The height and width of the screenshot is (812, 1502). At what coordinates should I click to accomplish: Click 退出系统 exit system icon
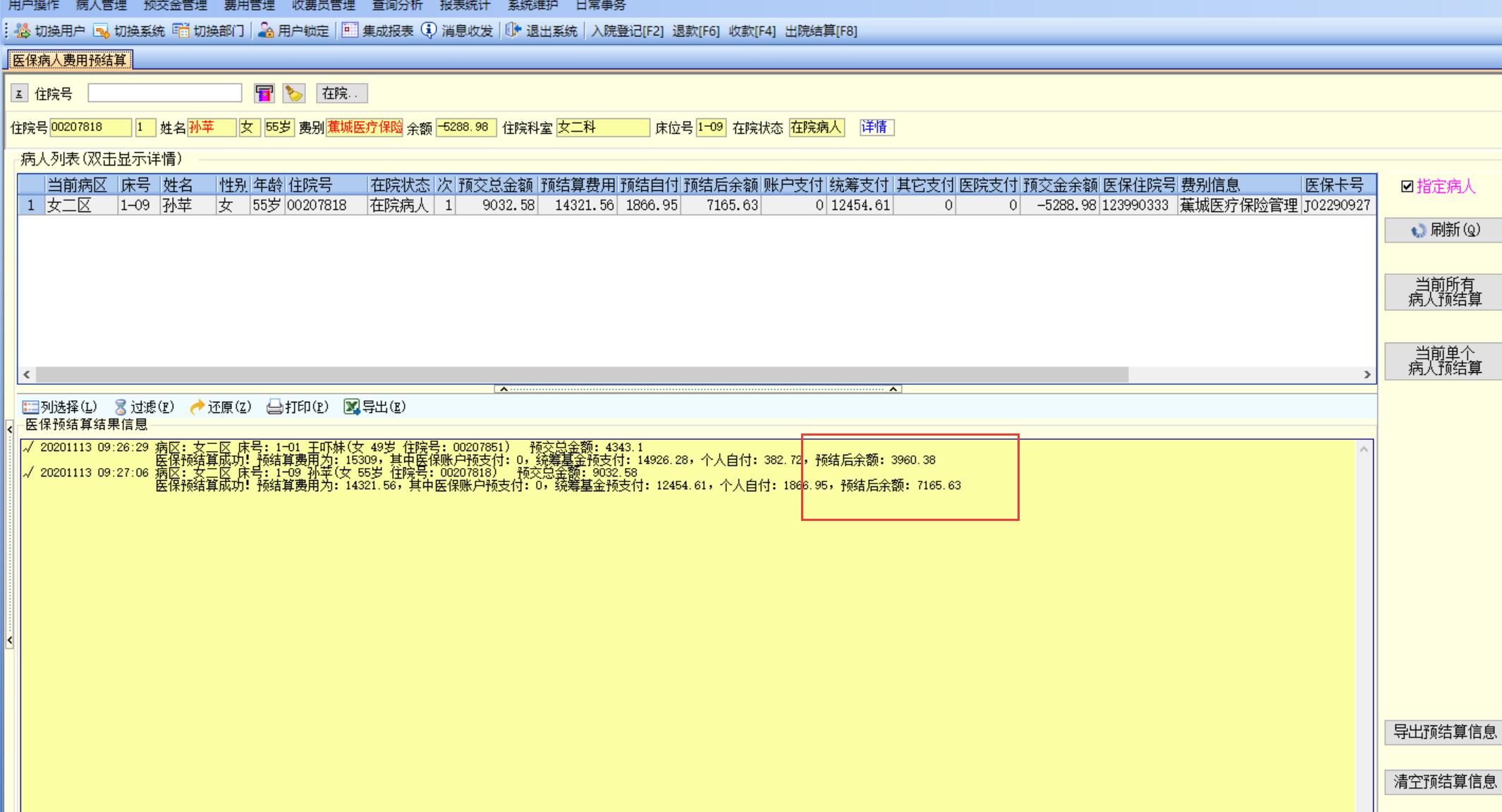tap(513, 31)
